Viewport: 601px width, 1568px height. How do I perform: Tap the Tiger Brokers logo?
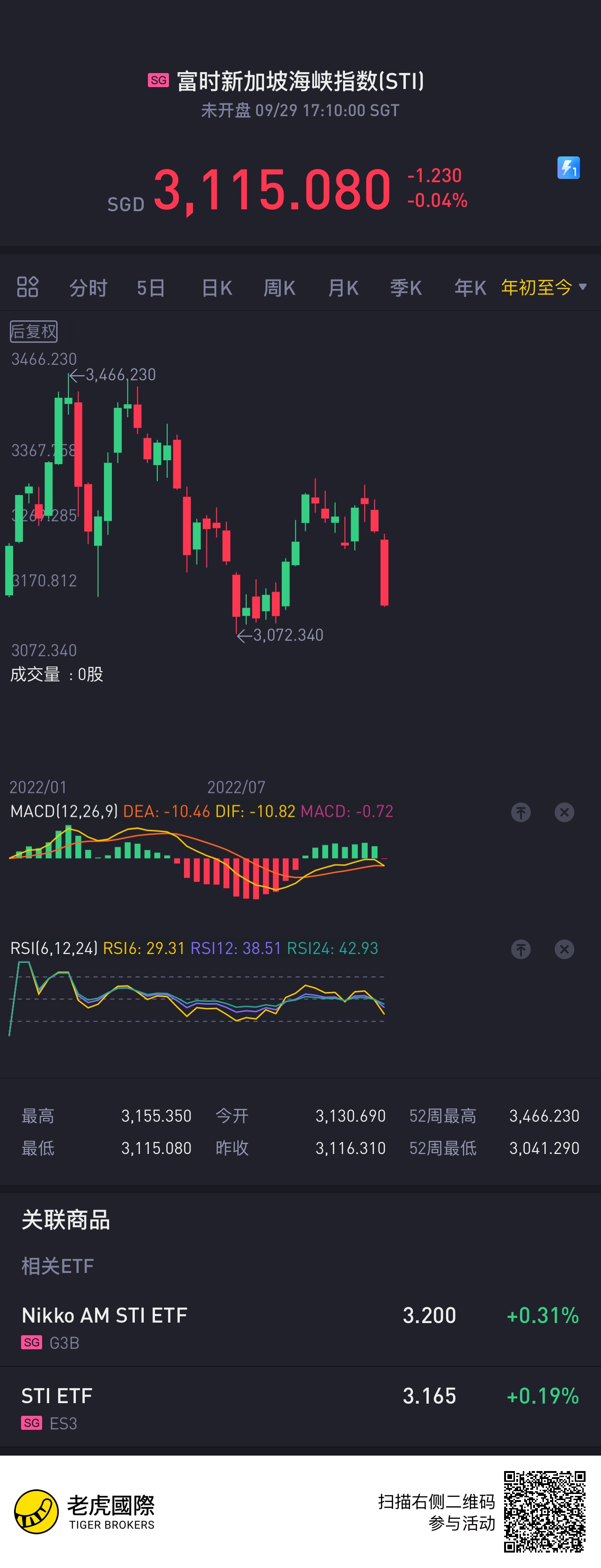(x=84, y=1511)
